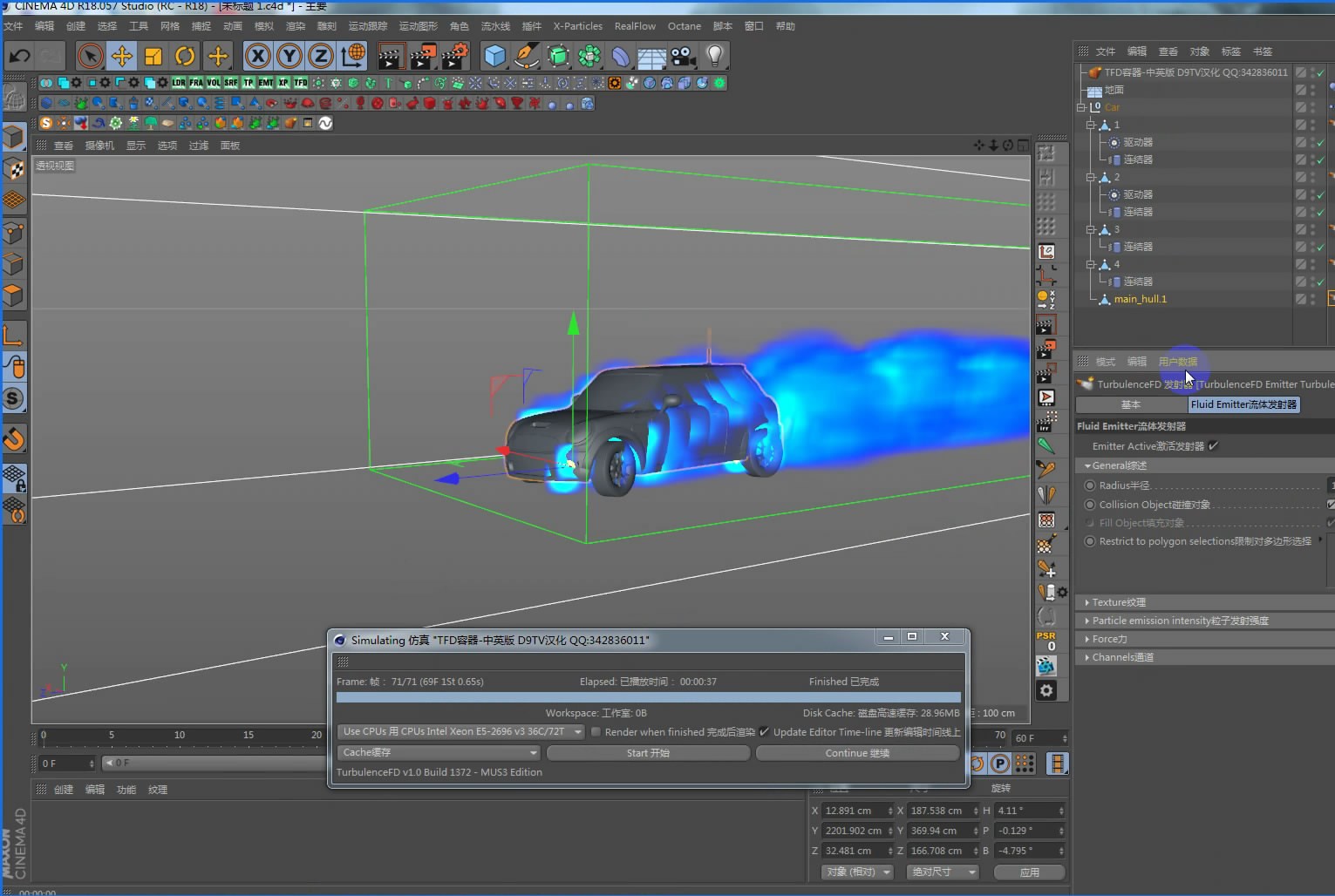Screen dimensions: 1335x896
Task: Enable the snap S icon in left sidebar
Action: click(13, 399)
